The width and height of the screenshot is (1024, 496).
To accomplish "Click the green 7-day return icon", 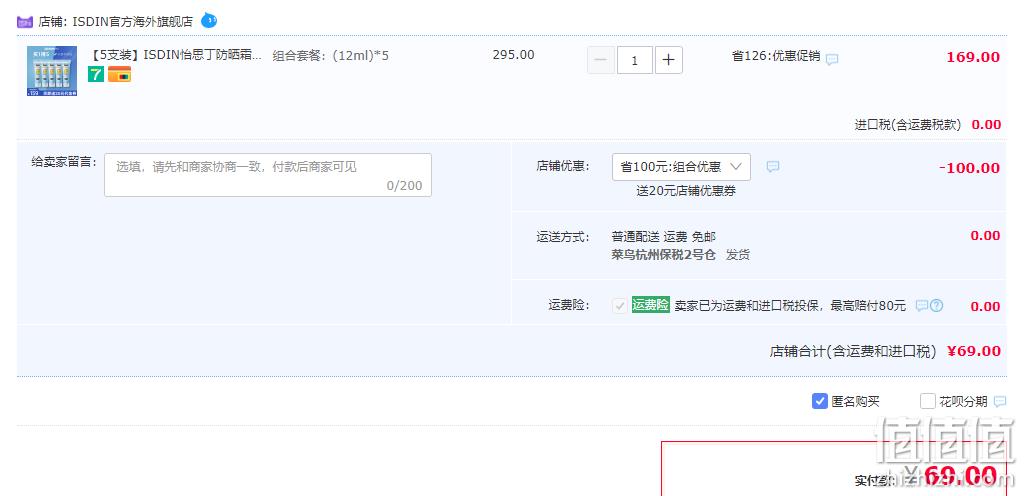I will point(96,74).
